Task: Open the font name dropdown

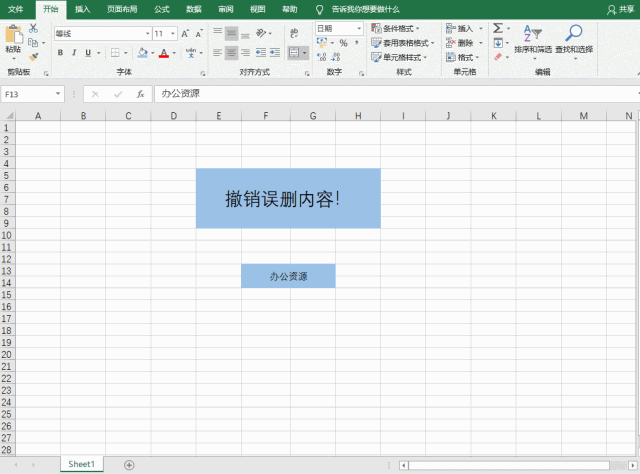Action: (148, 33)
